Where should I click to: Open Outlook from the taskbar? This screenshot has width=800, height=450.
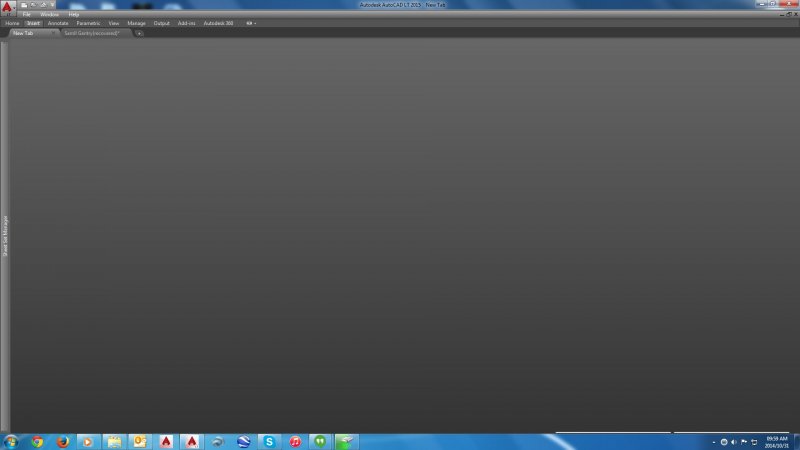click(x=140, y=442)
